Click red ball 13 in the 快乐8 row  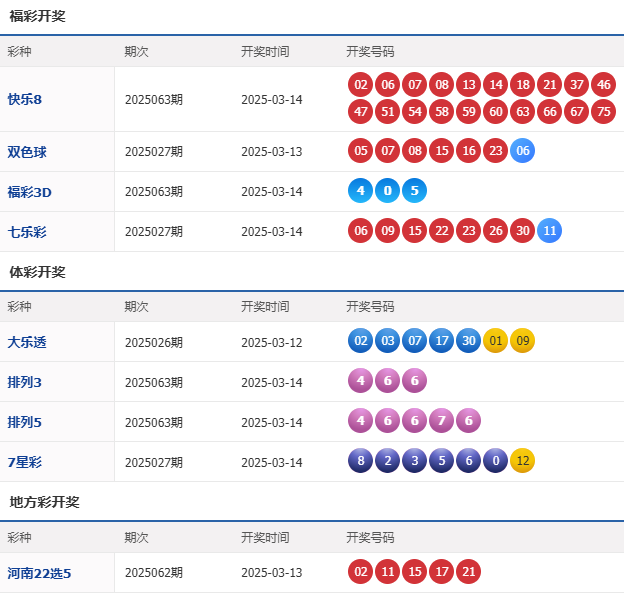(469, 84)
